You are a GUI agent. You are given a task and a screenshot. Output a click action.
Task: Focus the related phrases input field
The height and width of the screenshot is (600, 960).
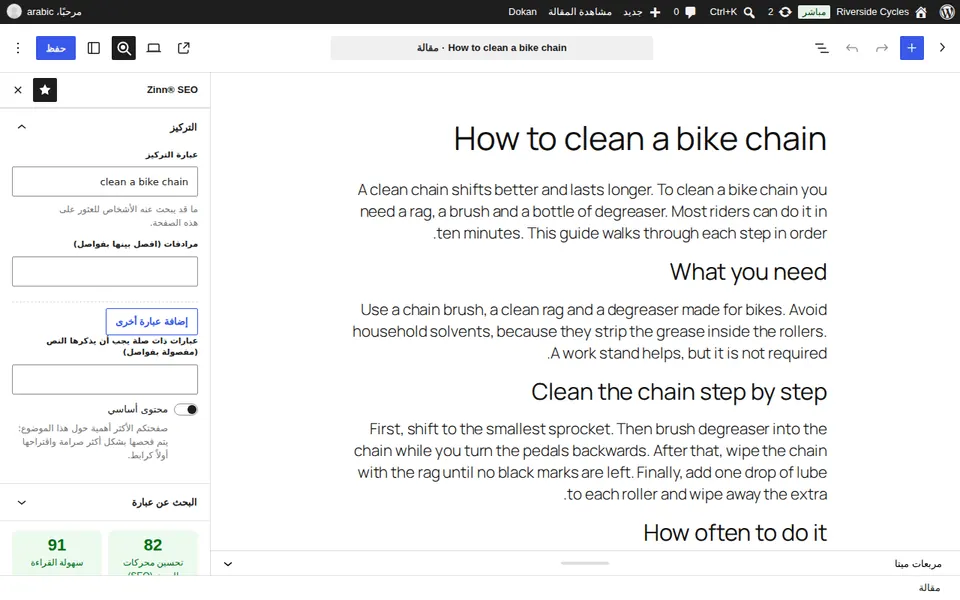(x=105, y=380)
